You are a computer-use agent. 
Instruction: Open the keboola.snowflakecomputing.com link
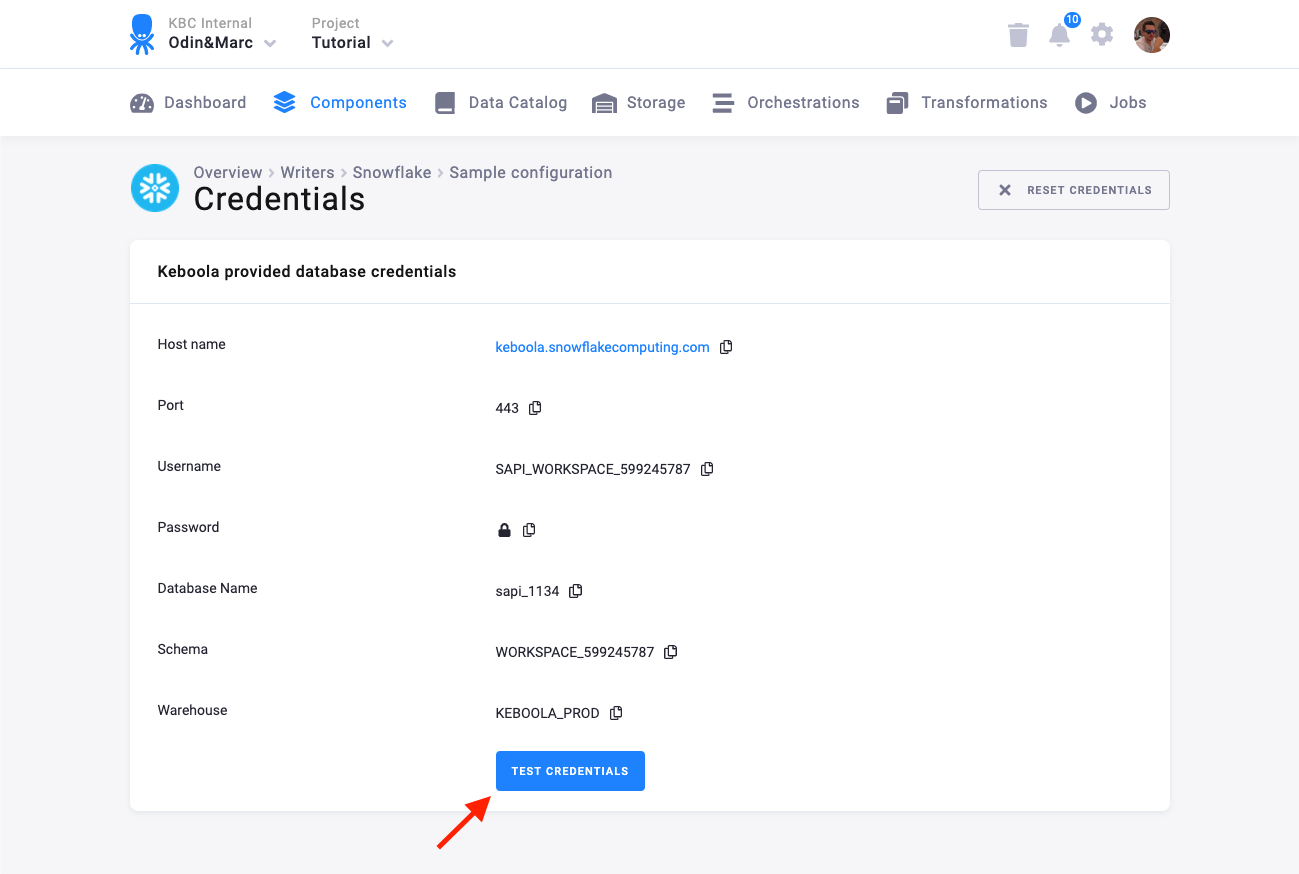[x=602, y=347]
